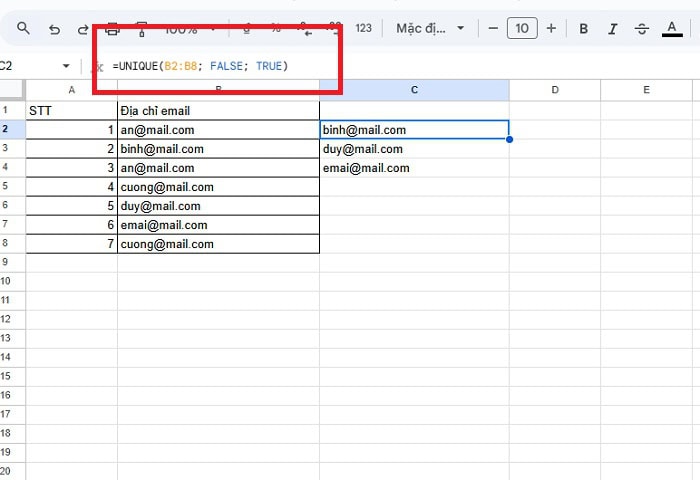Toggle Bold formatting
Viewport: 700px width, 480px height.
(583, 29)
